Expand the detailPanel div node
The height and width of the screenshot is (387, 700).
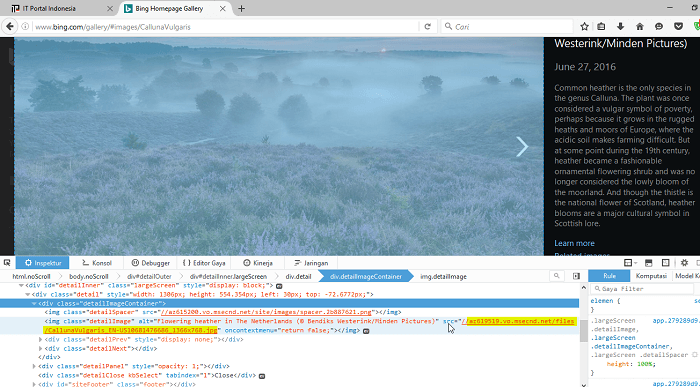point(34,366)
